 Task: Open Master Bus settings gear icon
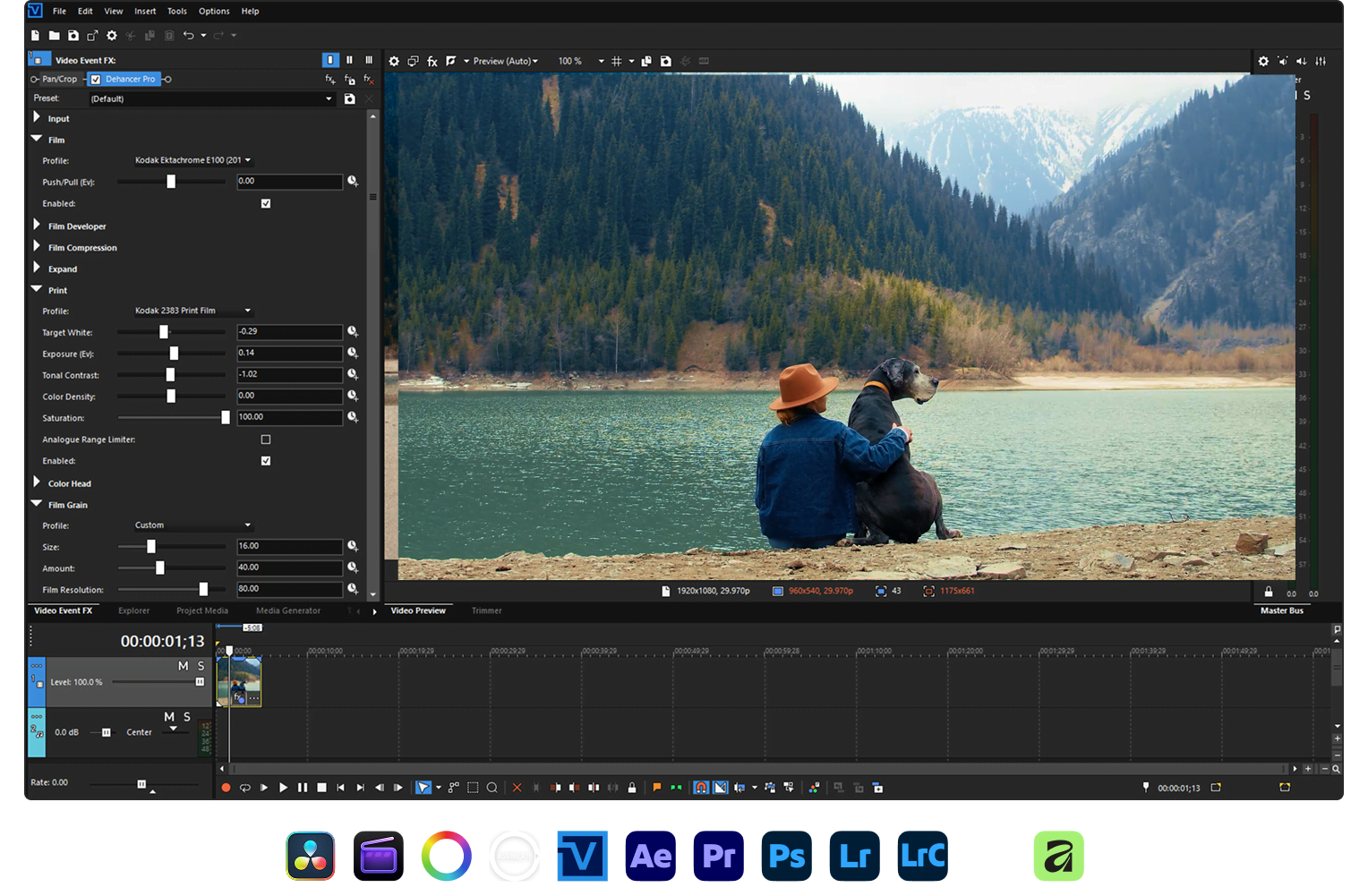[x=1263, y=61]
